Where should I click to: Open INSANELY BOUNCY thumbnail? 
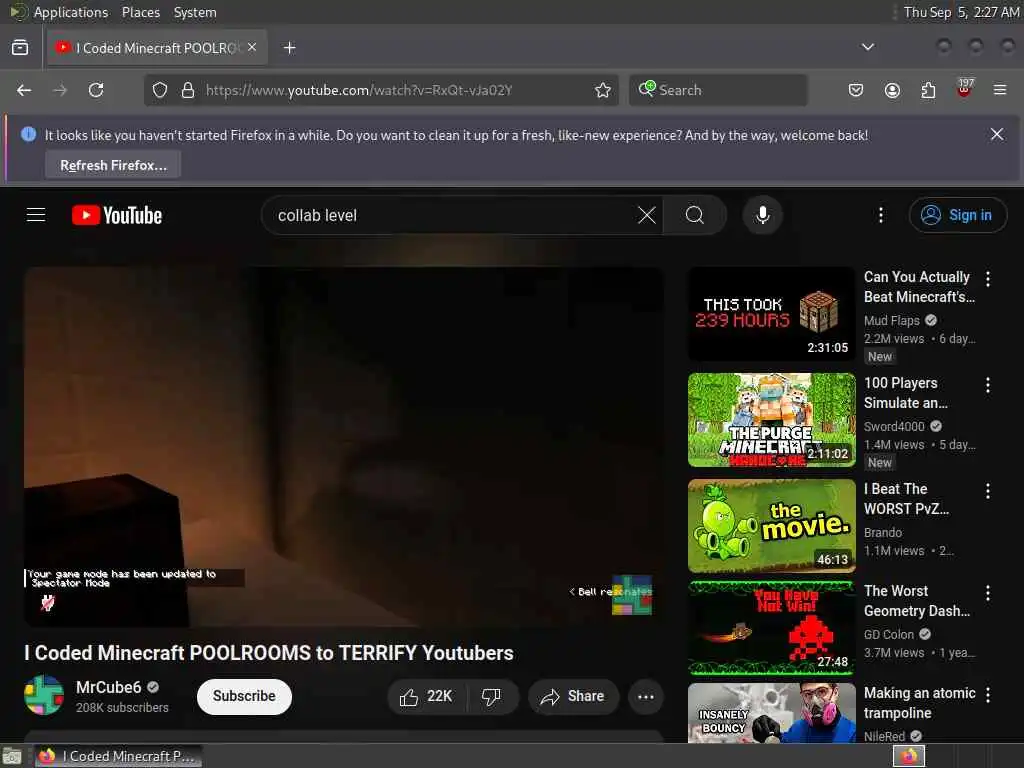coord(771,712)
